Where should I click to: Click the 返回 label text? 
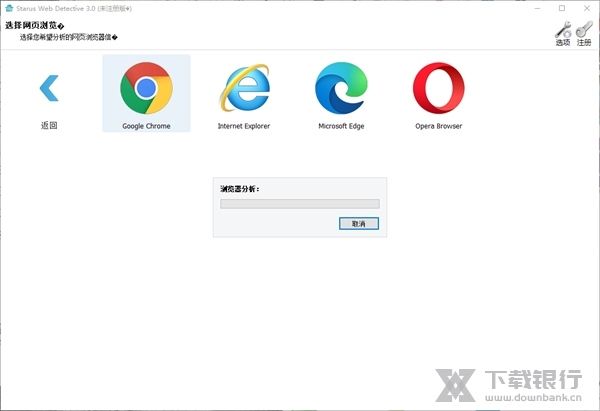[x=49, y=125]
